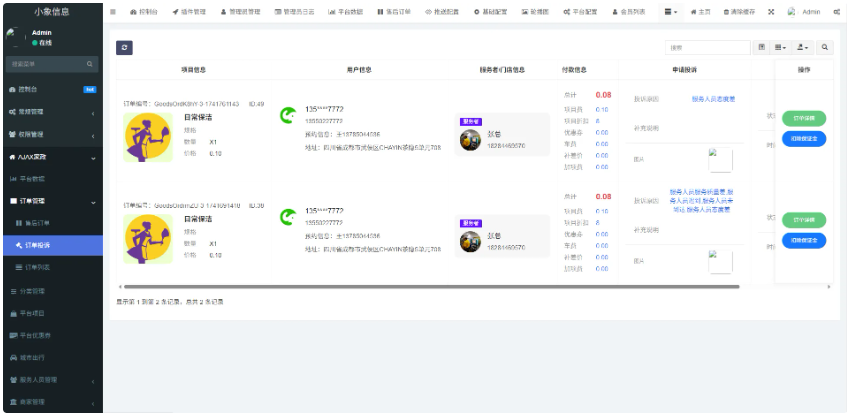This screenshot has width=847, height=417.
Task: Expand 服务人员管理 in the sidebar
Action: click(53, 380)
